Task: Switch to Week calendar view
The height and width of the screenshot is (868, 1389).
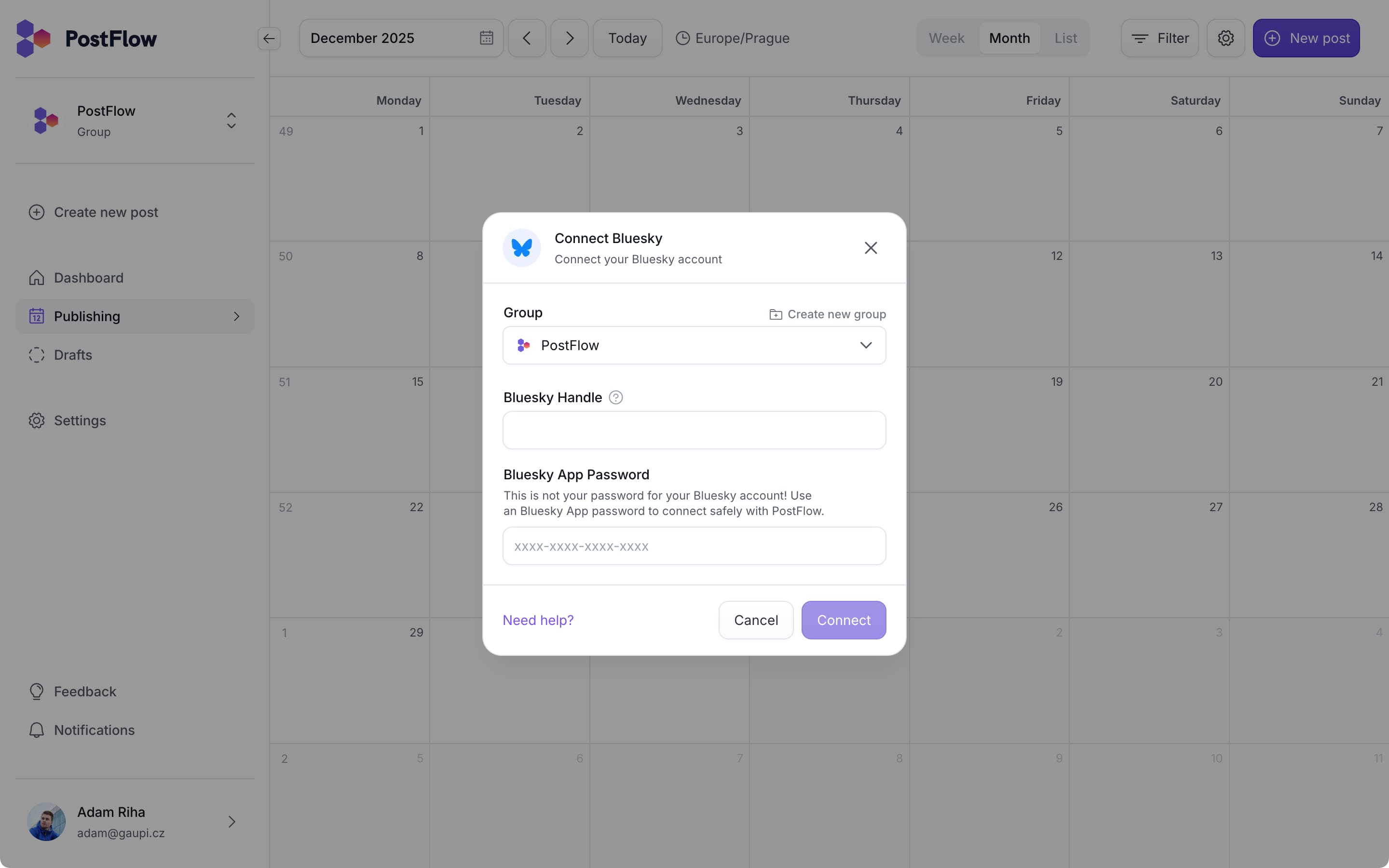Action: (x=945, y=38)
